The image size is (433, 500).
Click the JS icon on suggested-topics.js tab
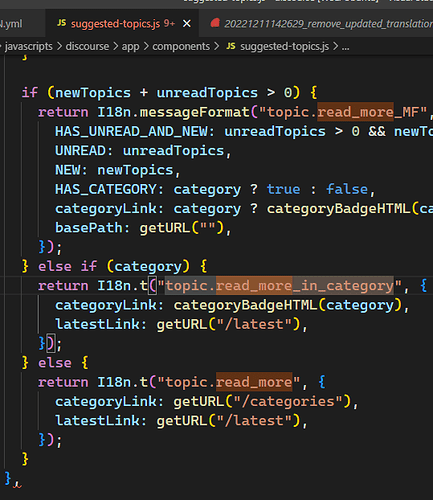coord(62,23)
